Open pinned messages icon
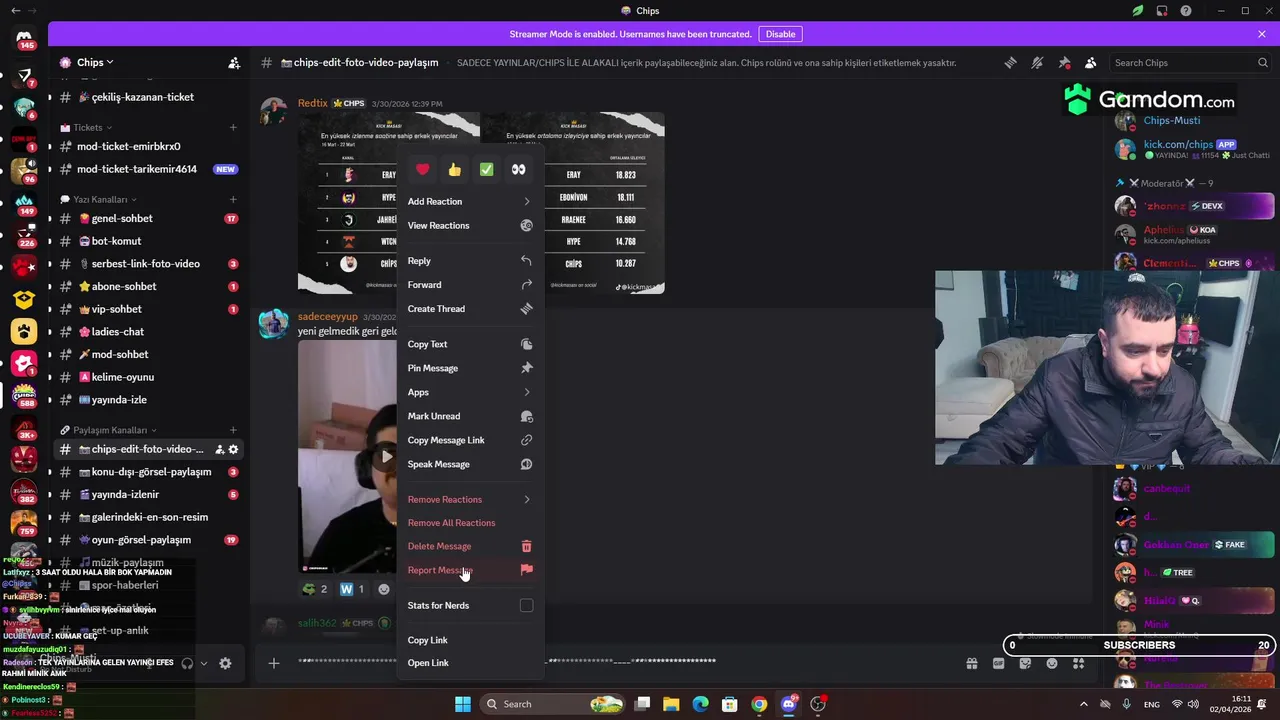 point(1064,62)
